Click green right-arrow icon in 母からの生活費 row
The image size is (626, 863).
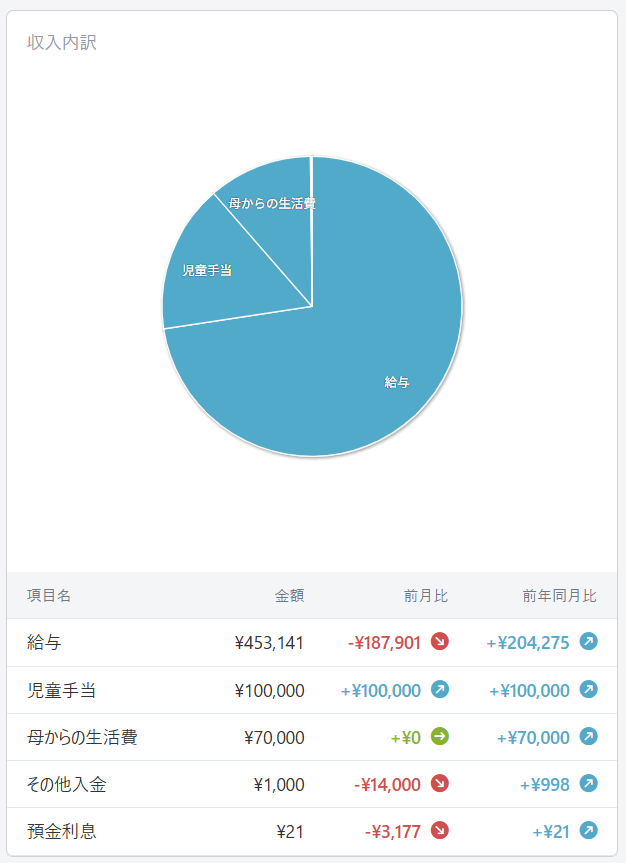(440, 737)
